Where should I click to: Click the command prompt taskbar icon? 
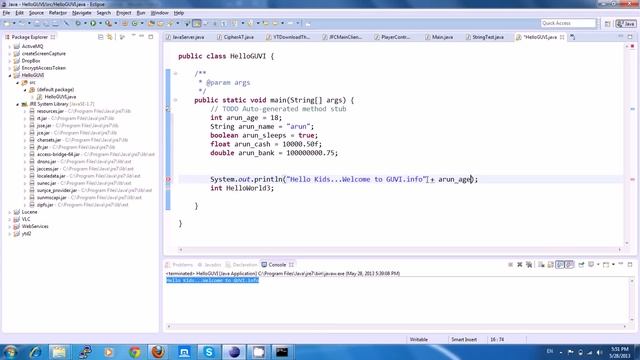[x=282, y=352]
